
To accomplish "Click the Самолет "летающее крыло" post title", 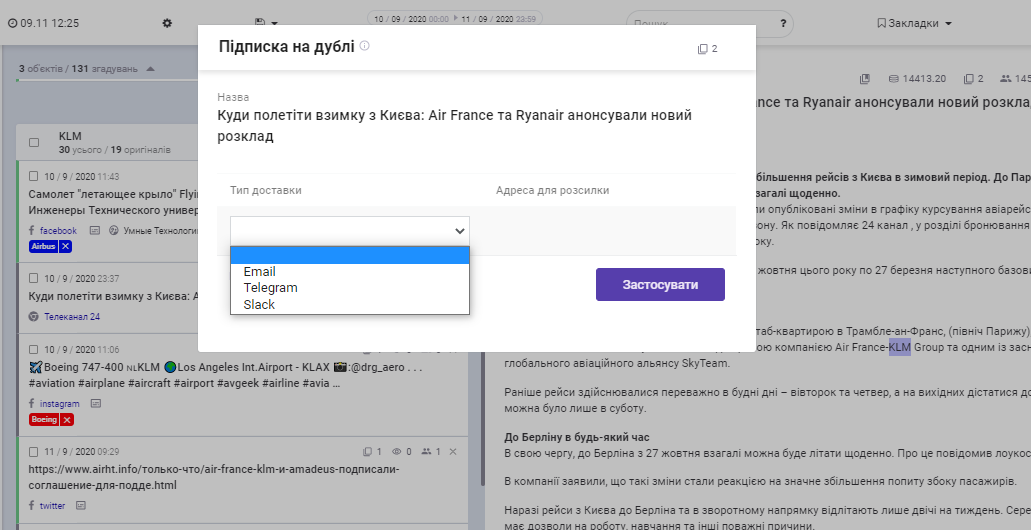I will 113,203.
